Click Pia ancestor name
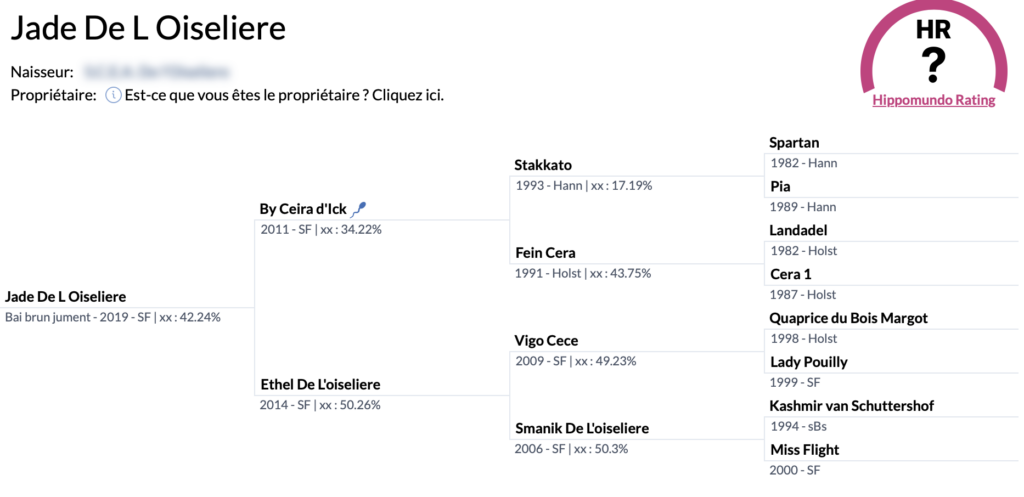This screenshot has width=1024, height=497. point(780,186)
